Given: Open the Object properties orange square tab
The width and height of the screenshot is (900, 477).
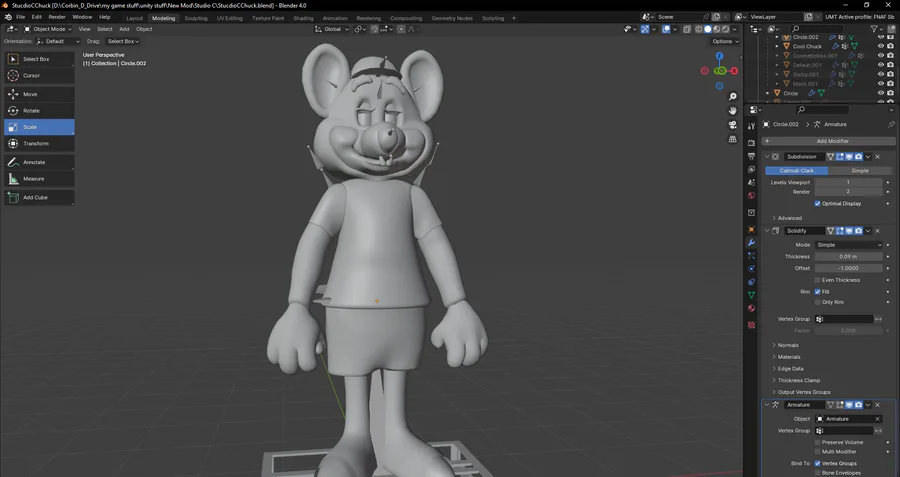Looking at the screenshot, I should pyautogui.click(x=751, y=229).
